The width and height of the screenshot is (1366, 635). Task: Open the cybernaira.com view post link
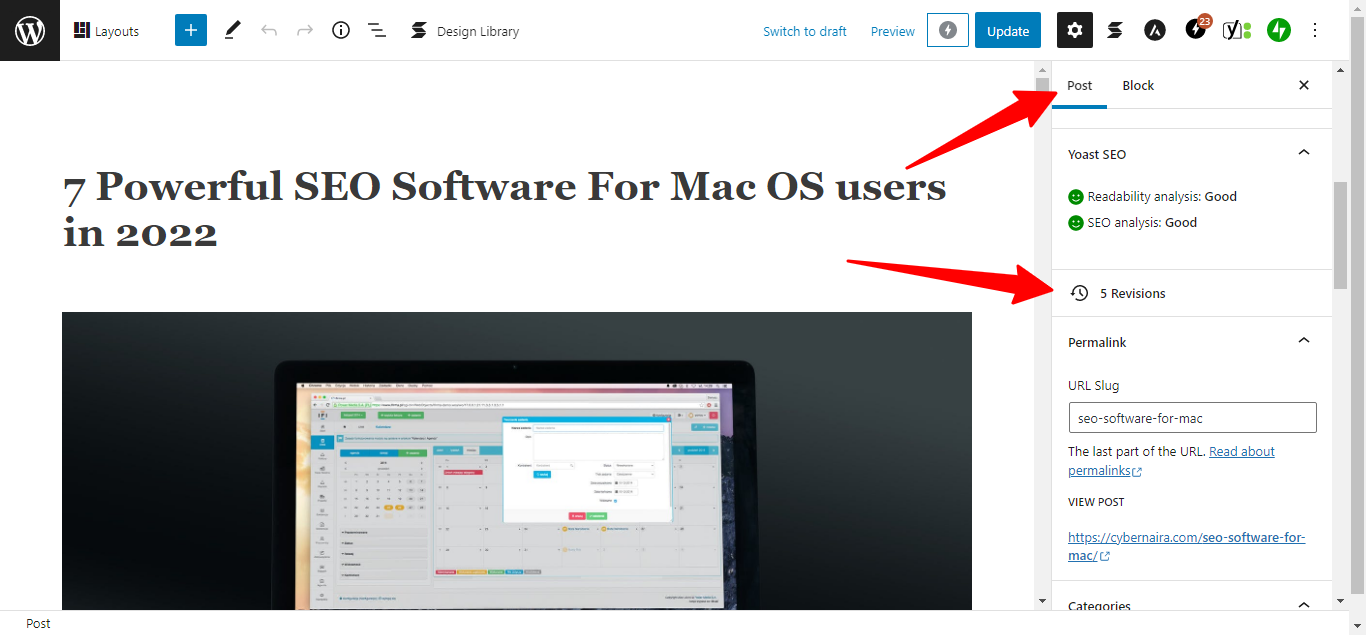click(x=1187, y=546)
